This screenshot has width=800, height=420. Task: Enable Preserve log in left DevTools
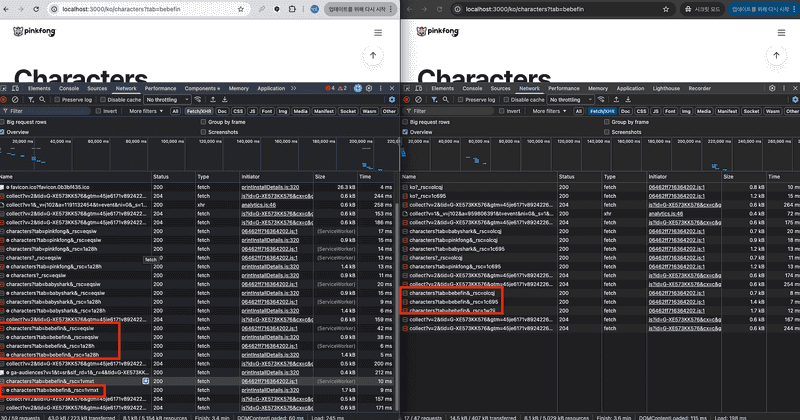pos(58,100)
